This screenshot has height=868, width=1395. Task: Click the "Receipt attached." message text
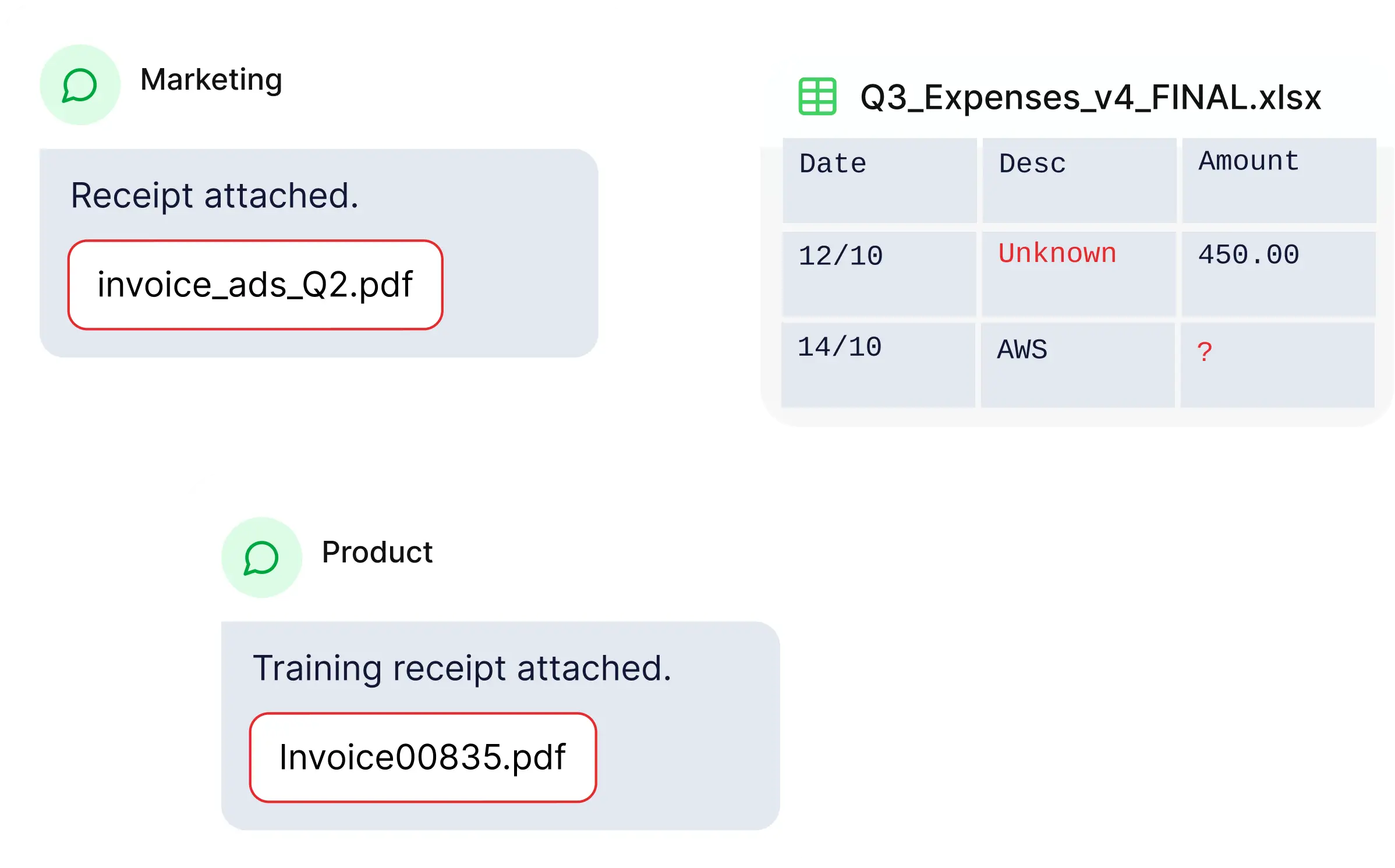click(214, 196)
